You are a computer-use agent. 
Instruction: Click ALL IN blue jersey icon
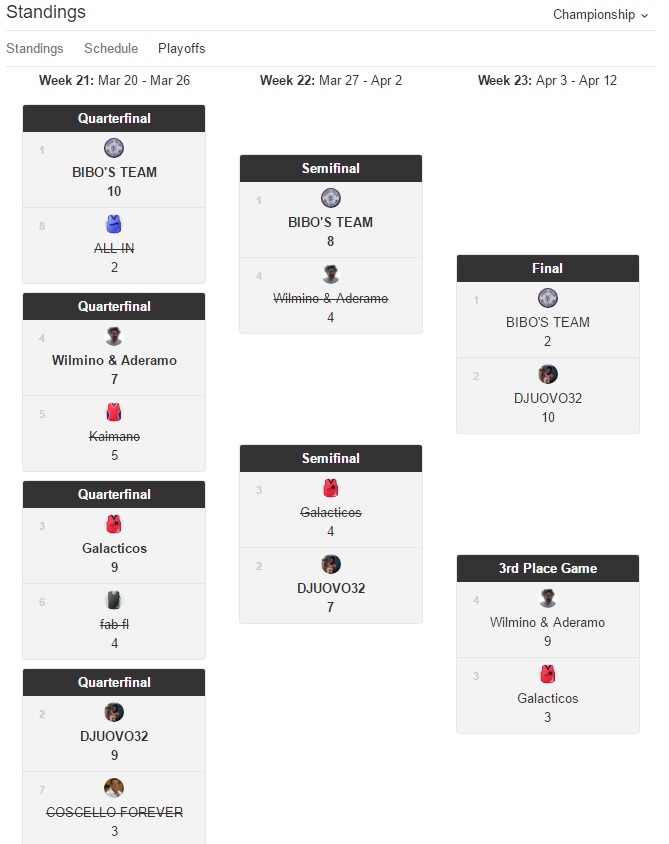pos(114,224)
